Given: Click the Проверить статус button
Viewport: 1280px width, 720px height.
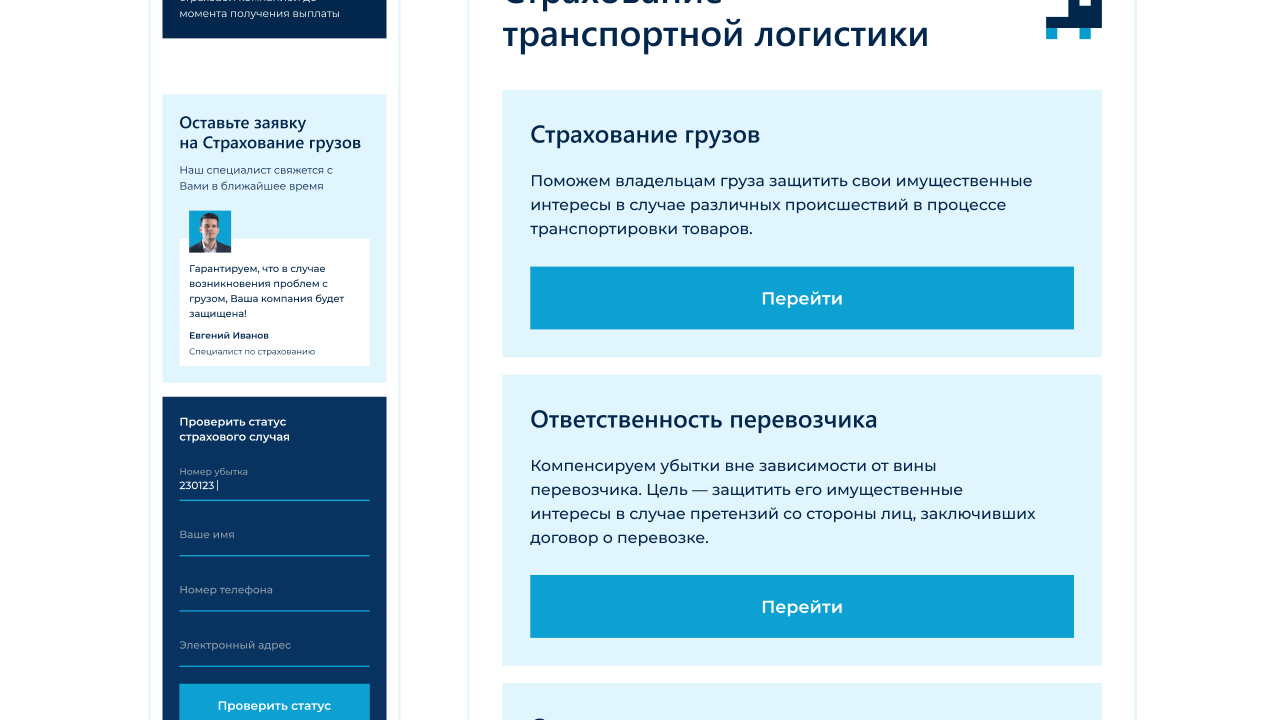Looking at the screenshot, I should click(274, 704).
